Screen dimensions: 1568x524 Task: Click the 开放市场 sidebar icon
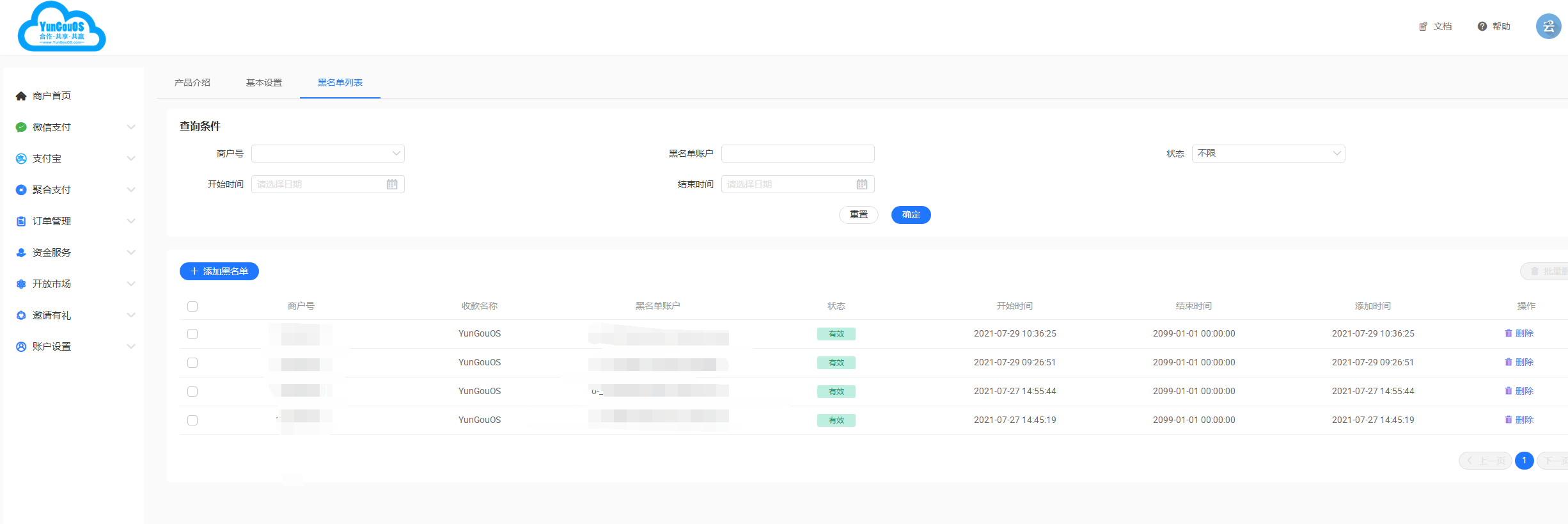pyautogui.click(x=21, y=284)
